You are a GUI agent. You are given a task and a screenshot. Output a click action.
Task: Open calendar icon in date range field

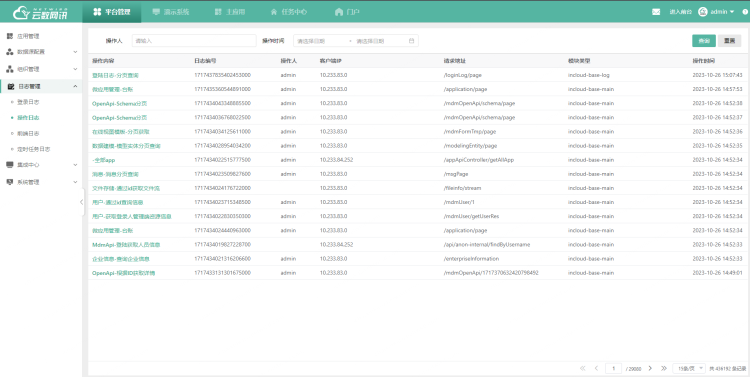coord(411,41)
